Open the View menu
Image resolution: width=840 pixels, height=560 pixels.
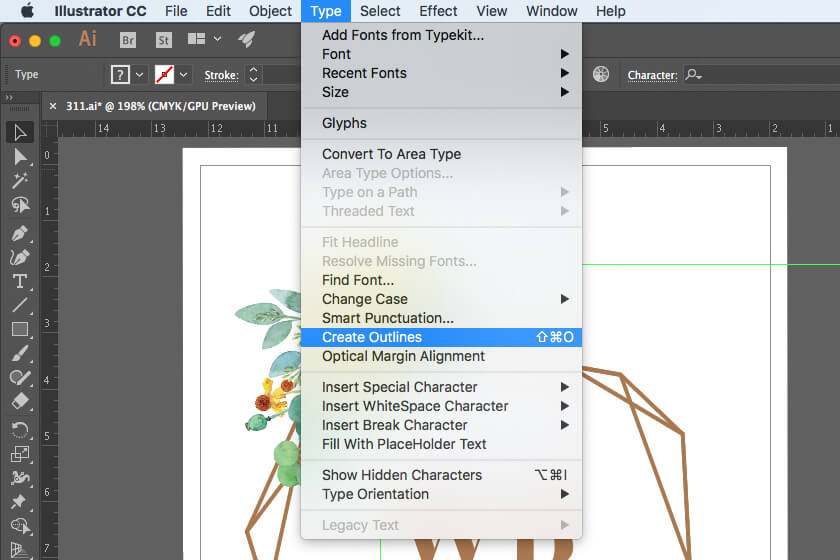(491, 11)
